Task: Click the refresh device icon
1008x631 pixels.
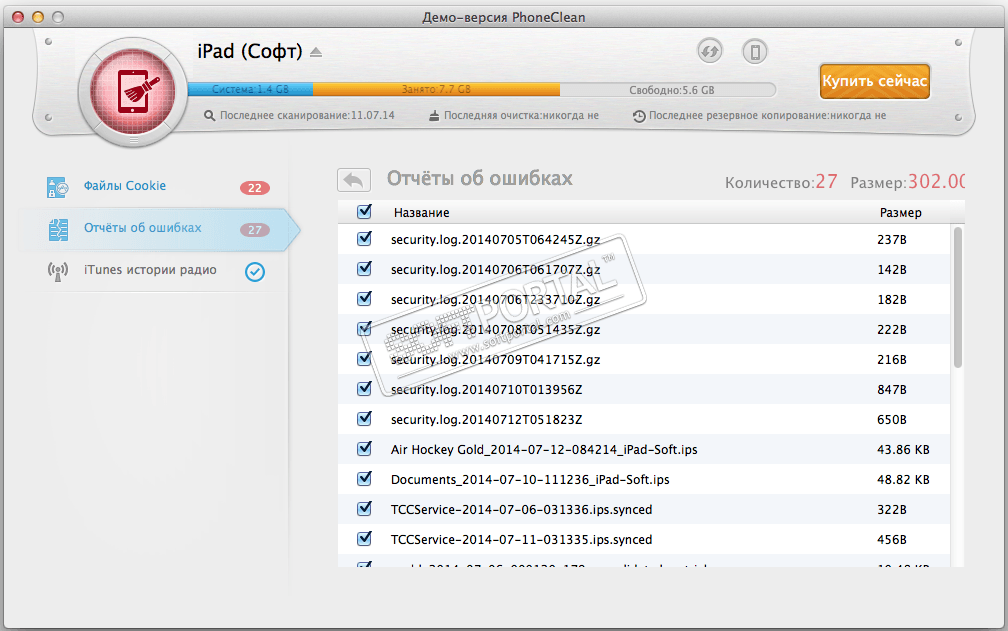Action: pyautogui.click(x=710, y=51)
